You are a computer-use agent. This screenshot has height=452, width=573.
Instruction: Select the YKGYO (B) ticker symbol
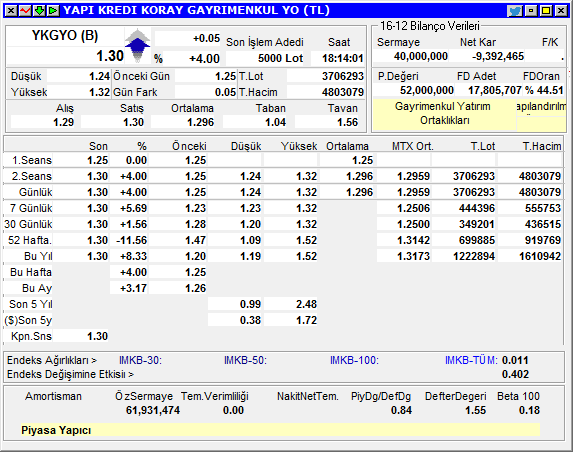(65, 36)
